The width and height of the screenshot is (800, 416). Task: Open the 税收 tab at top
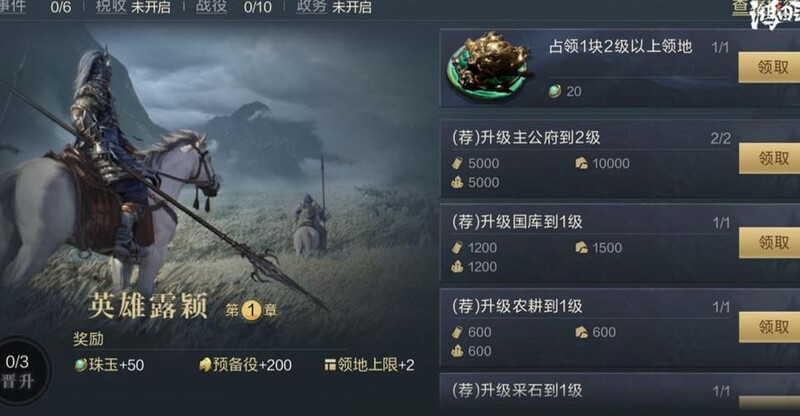point(111,7)
